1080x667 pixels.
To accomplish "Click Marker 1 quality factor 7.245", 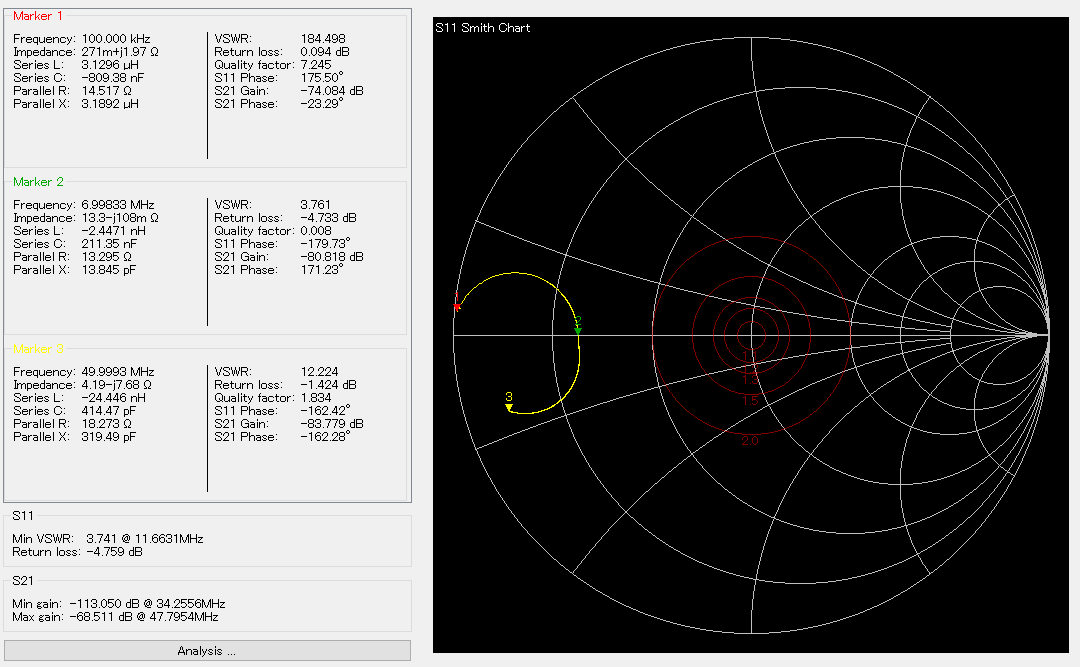I will (x=316, y=65).
